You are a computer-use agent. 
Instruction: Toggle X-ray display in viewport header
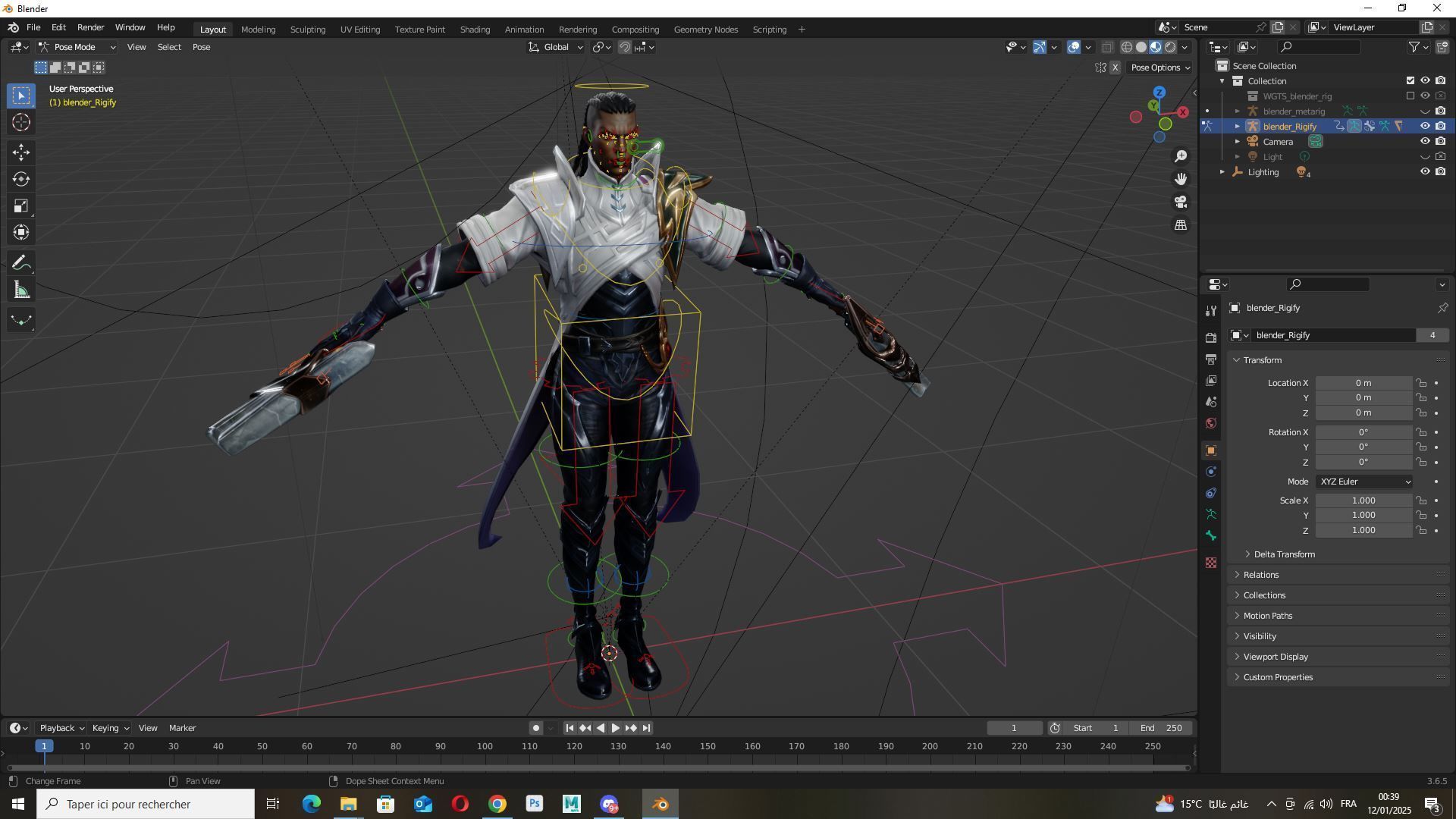[1107, 47]
